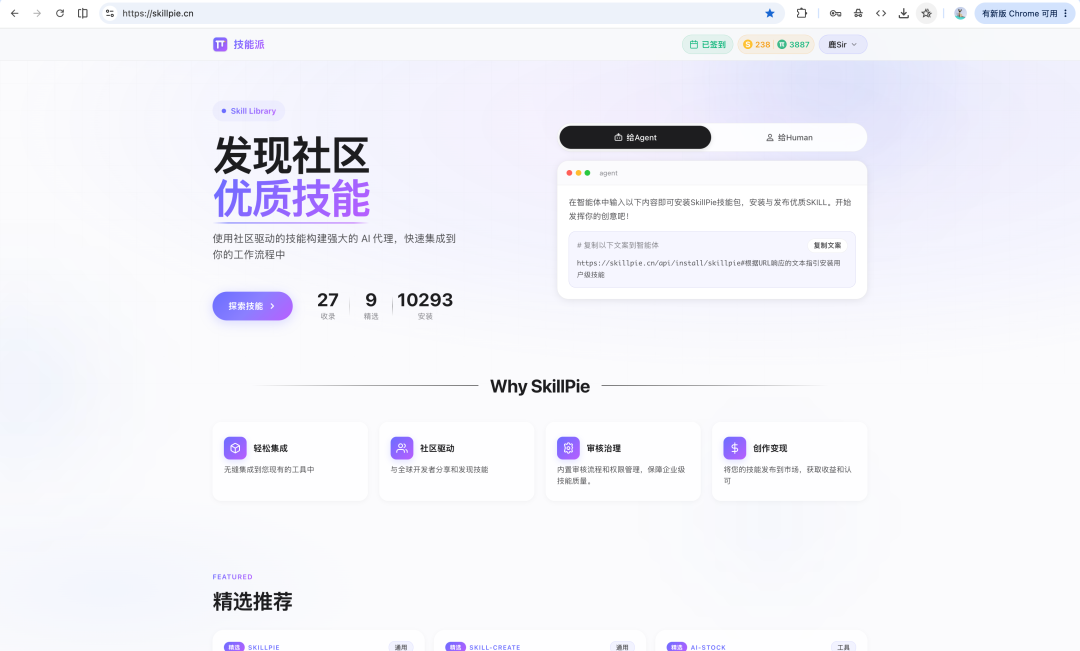Click the blue bookmark star

coord(770,13)
